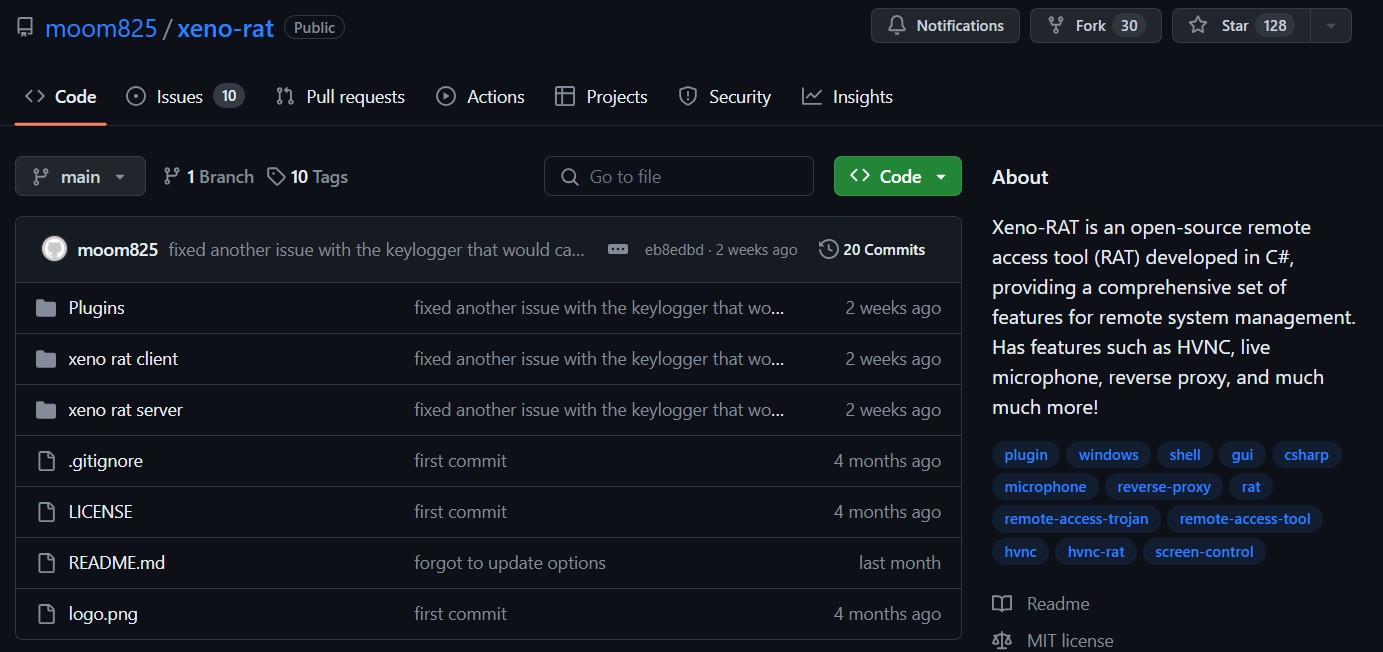The image size is (1383, 652).
Task: Open the moom825 owner profile link
Action: coord(101,28)
